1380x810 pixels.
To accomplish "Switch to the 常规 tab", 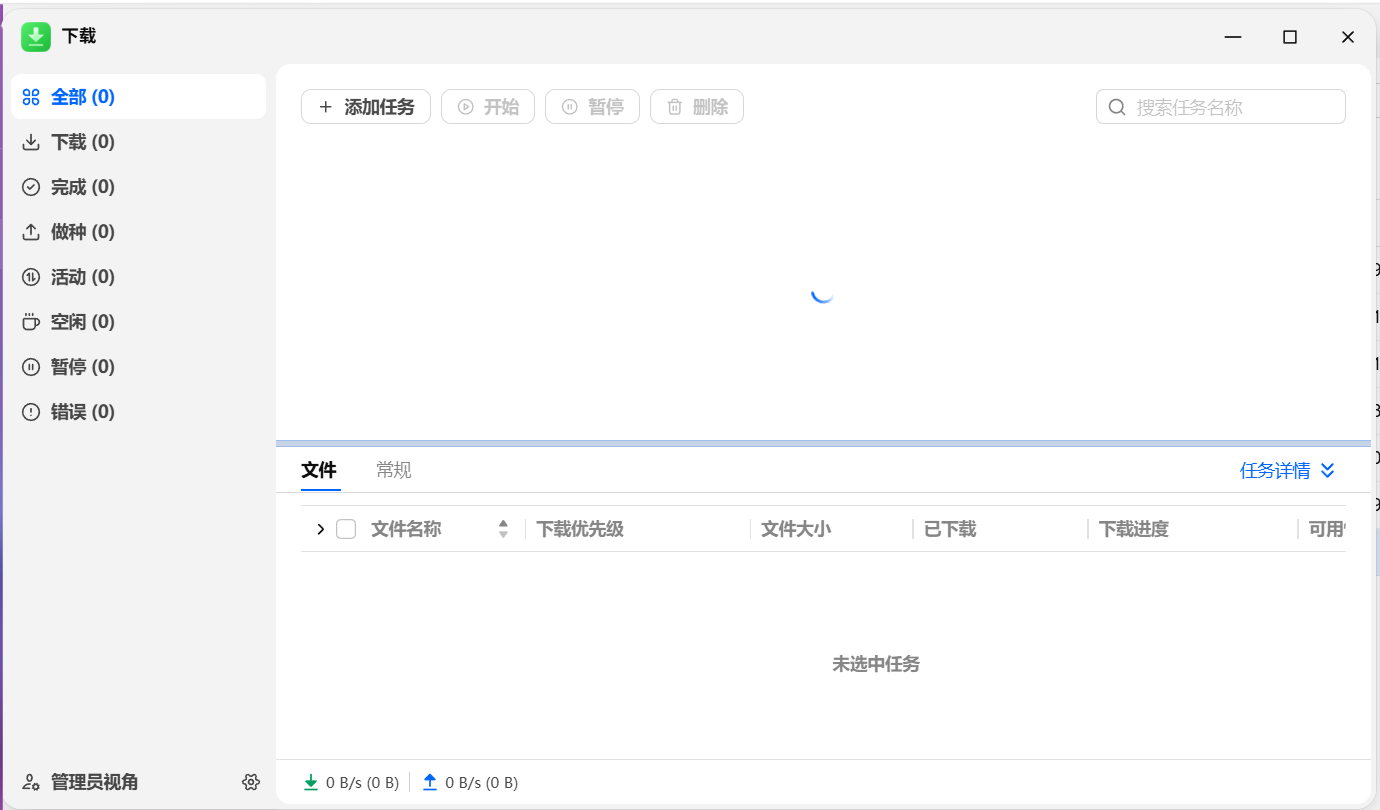I will pyautogui.click(x=394, y=470).
